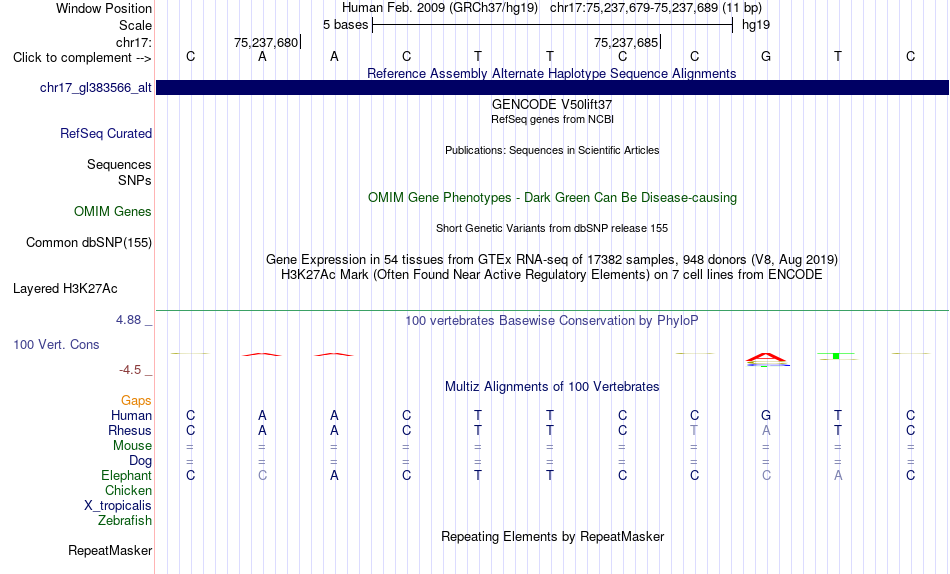Click 'Reference Assembly Alternate Haplotype Sequence Alignments' title
This screenshot has width=950, height=574.
552,73
